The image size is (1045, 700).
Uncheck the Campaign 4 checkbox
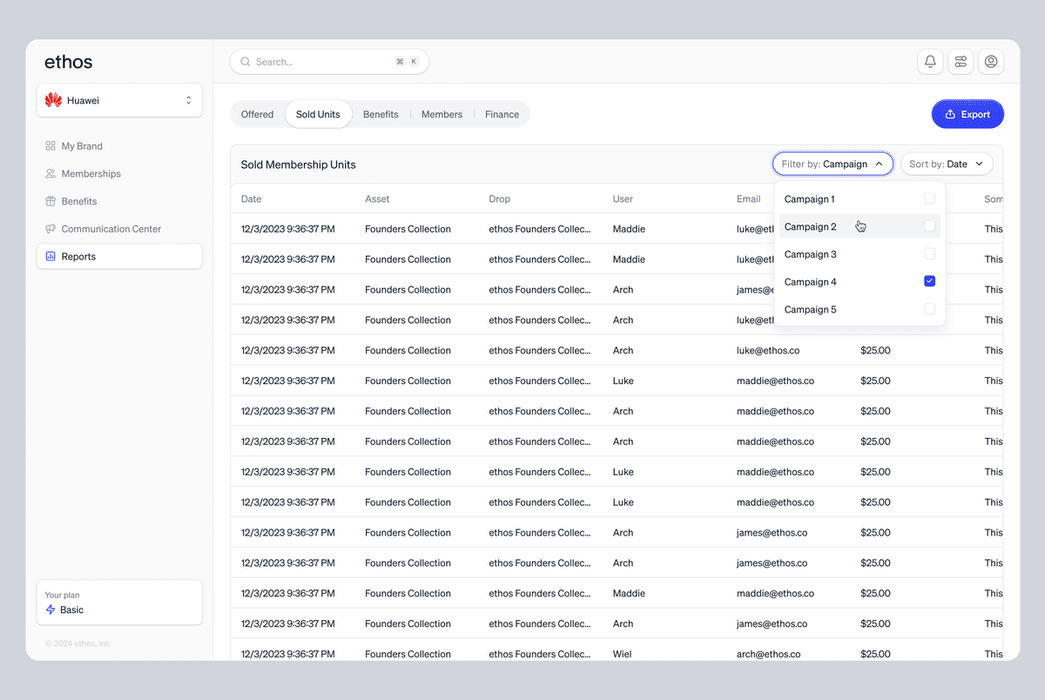coord(929,282)
